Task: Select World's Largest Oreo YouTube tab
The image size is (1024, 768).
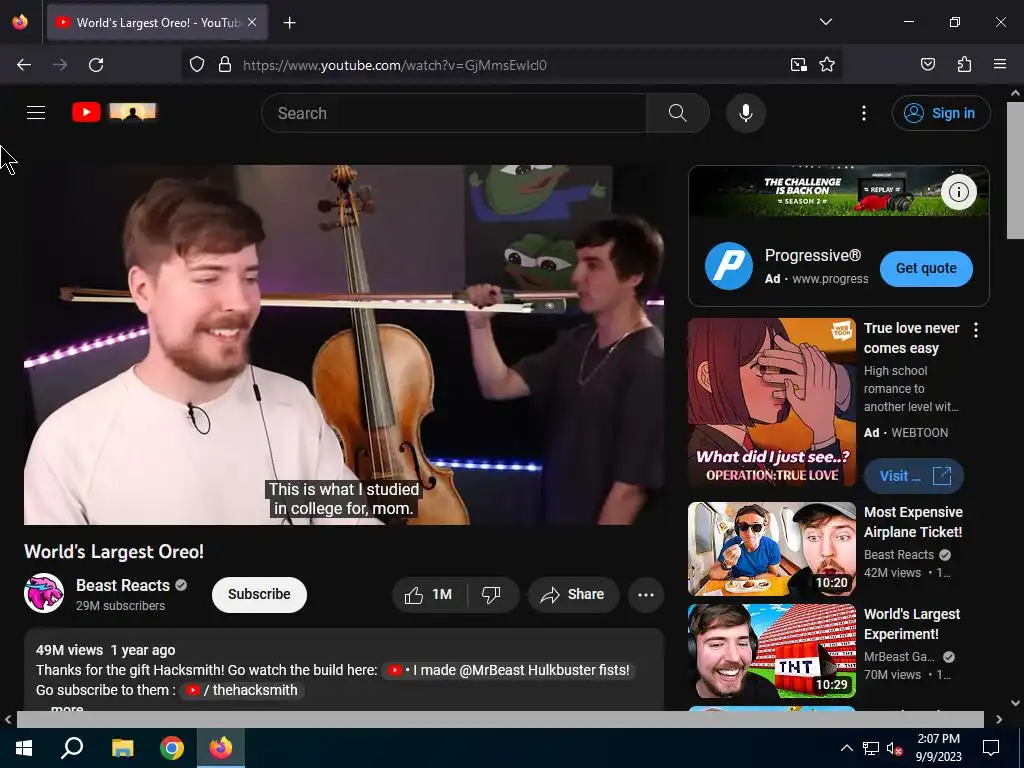Action: (157, 22)
